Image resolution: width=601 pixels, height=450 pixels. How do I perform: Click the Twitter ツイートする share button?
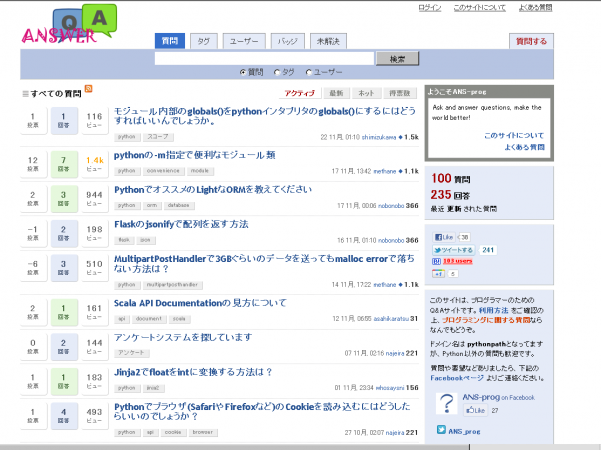(454, 249)
